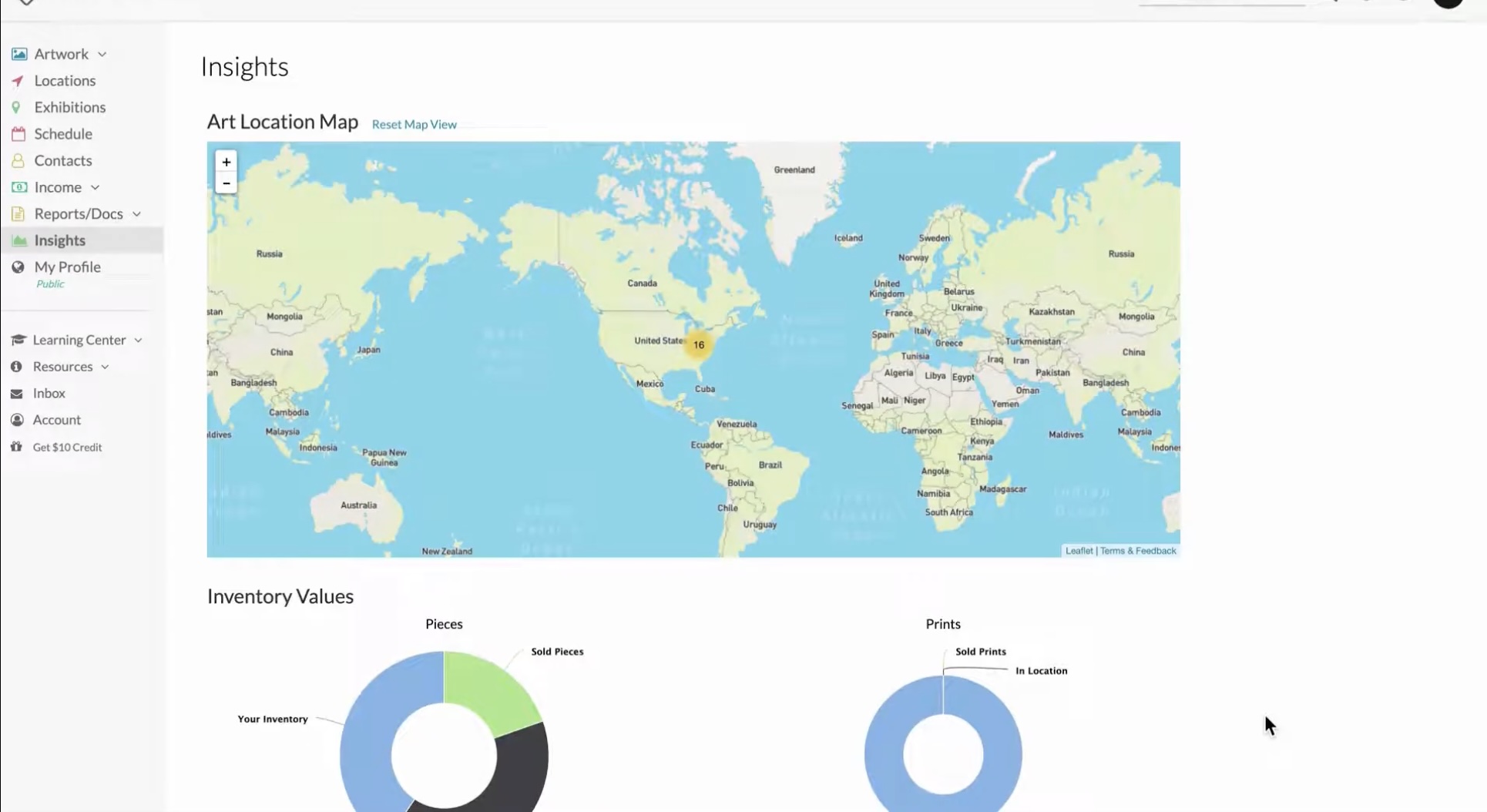Click the Your Inventory chart label
1487x812 pixels.
(x=273, y=720)
